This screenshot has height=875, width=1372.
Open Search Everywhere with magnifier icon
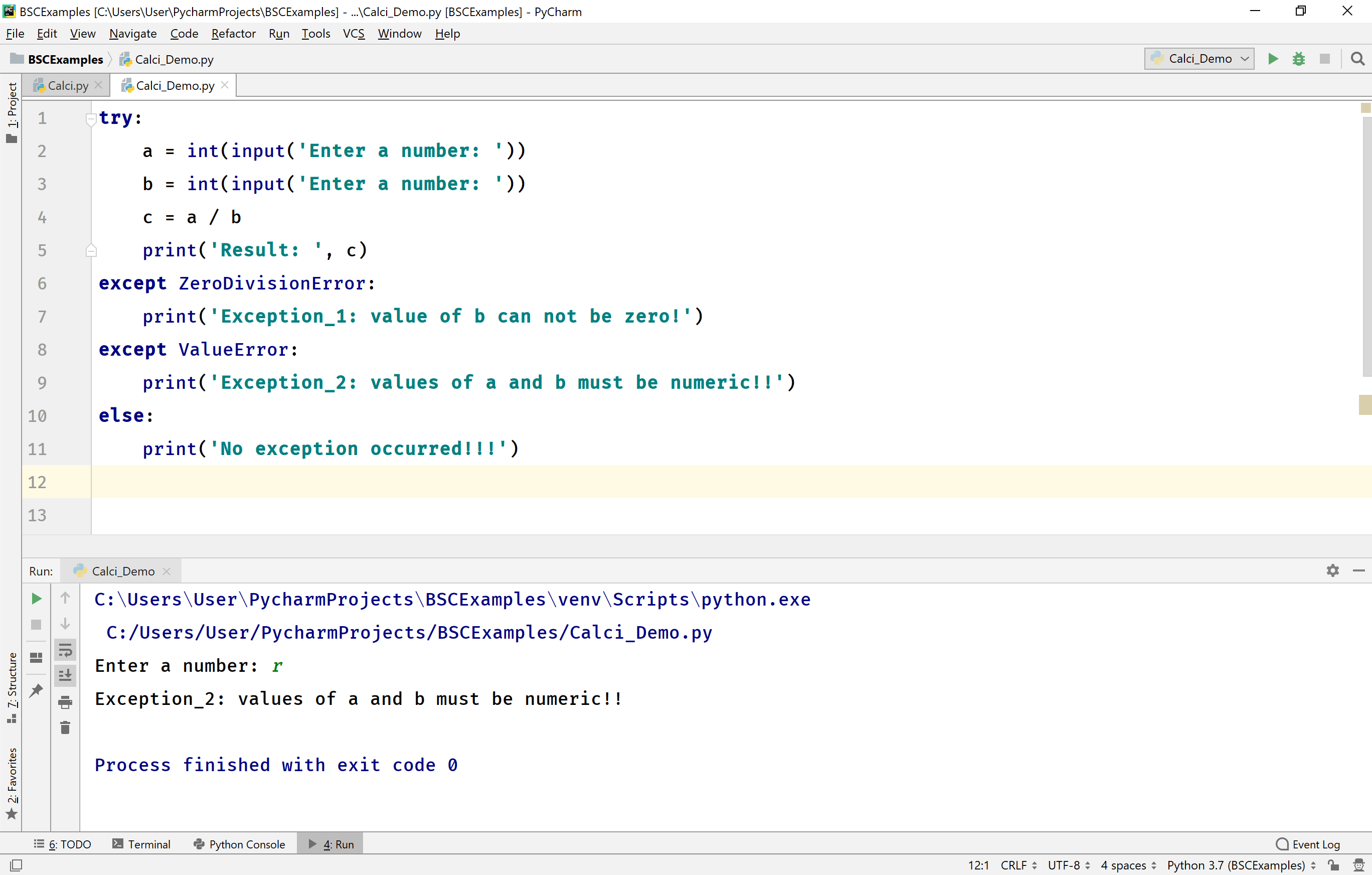tap(1358, 59)
